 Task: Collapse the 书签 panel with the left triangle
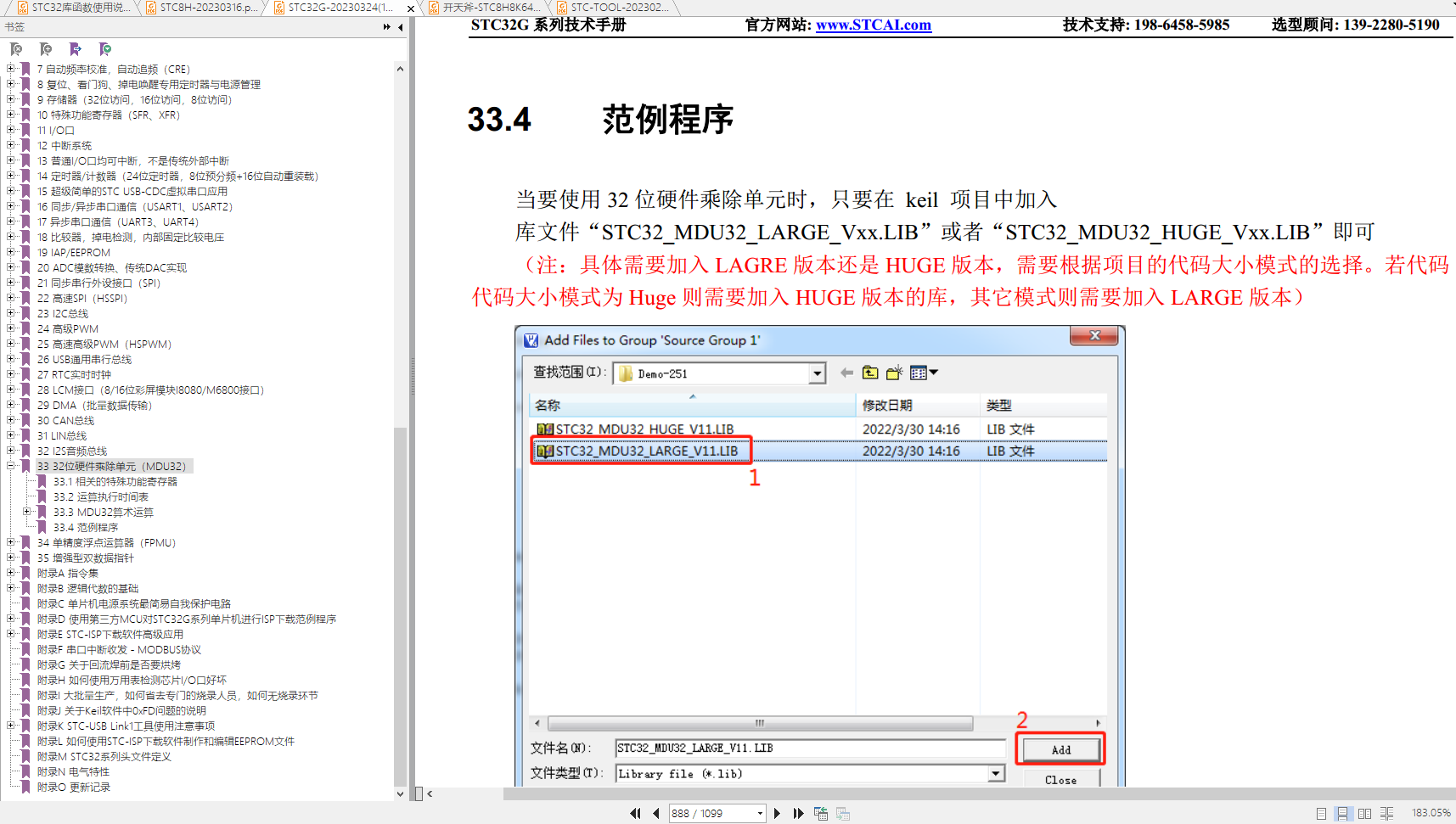[400, 27]
